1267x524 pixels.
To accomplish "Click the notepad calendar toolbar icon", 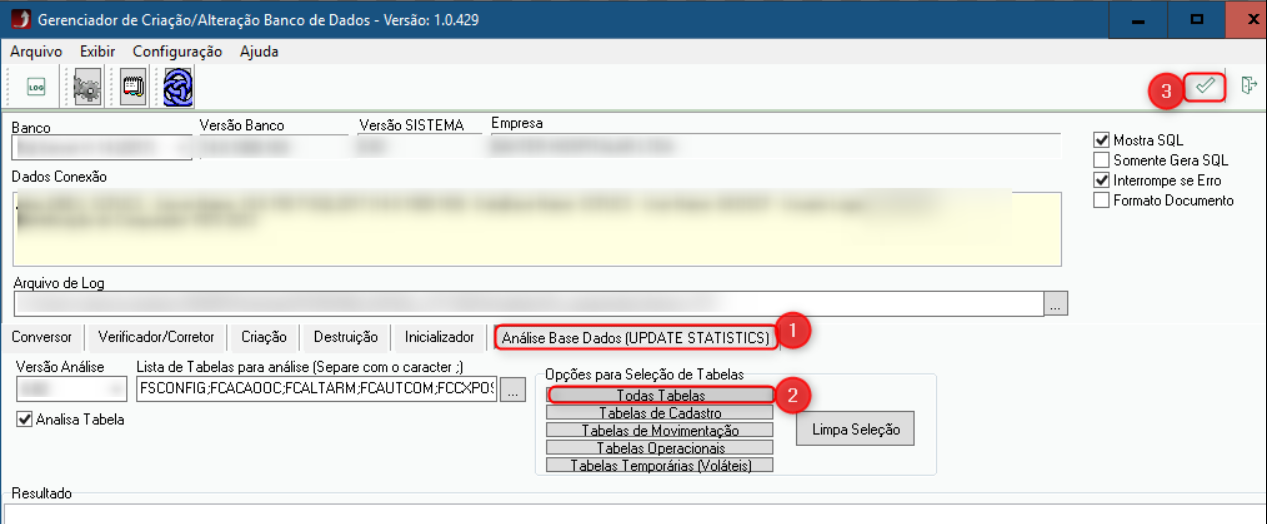I will 133,88.
